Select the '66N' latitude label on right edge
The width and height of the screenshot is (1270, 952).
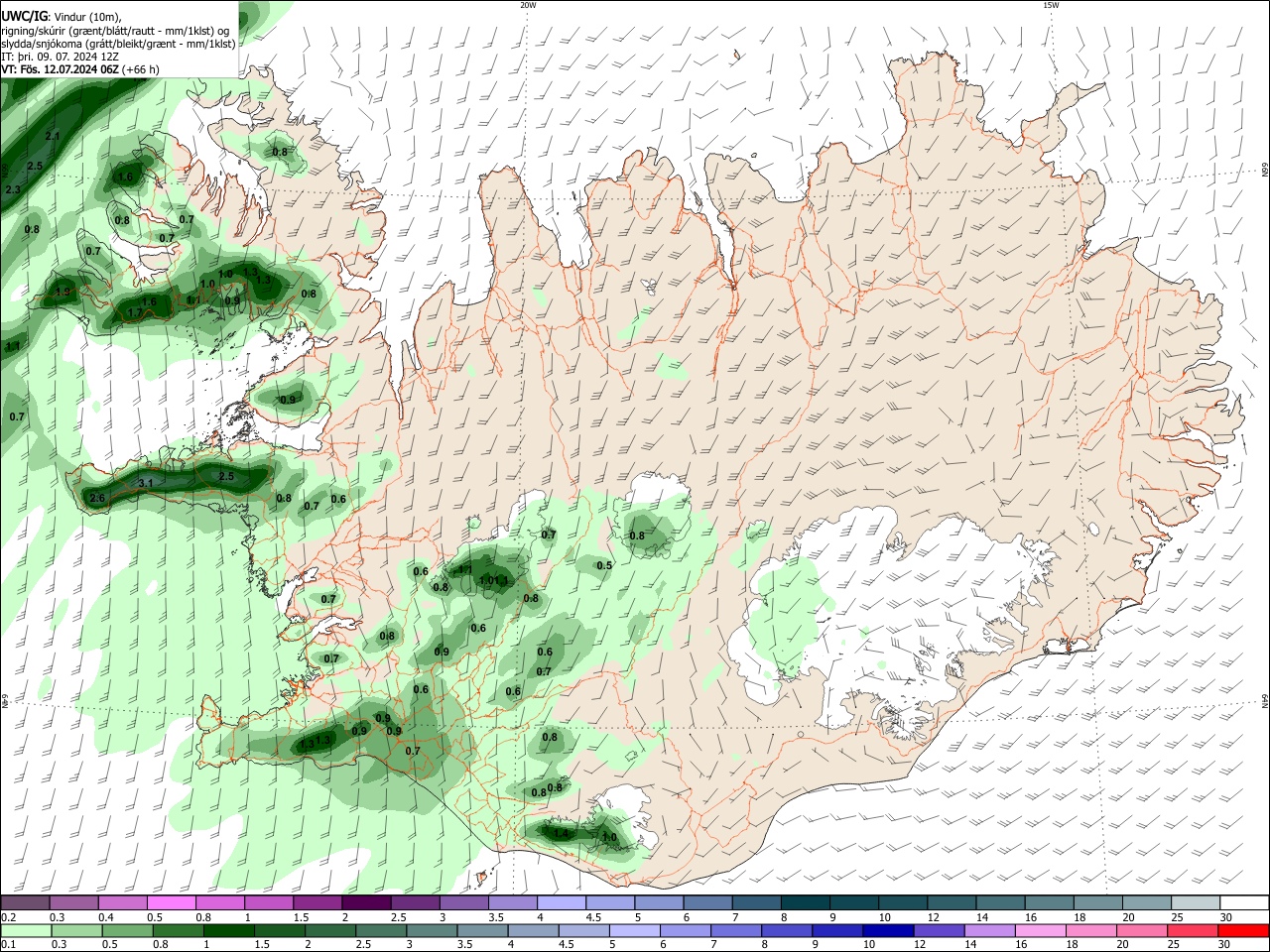point(1265,171)
